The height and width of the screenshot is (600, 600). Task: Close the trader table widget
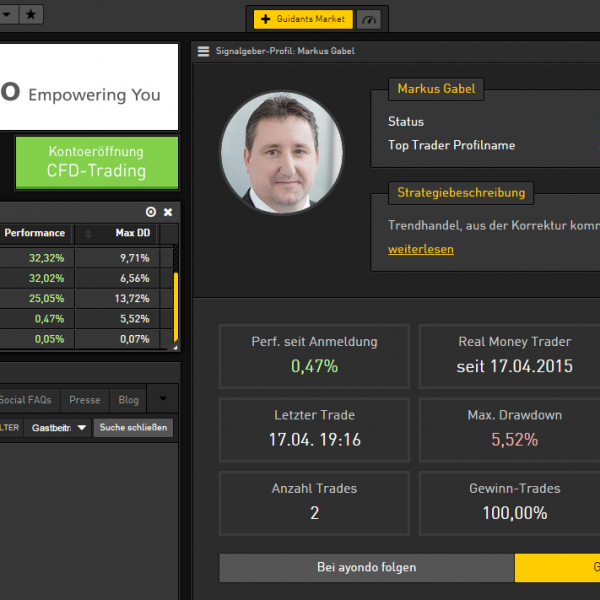coord(168,212)
